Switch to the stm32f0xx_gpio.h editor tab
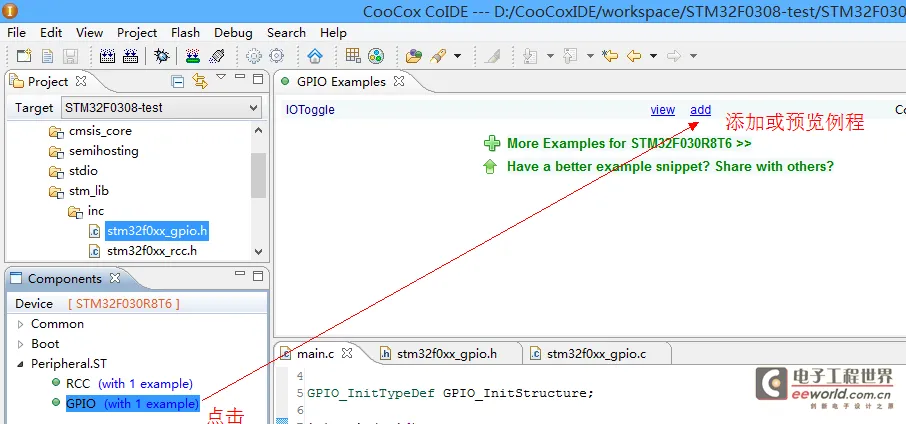This screenshot has height=424, width=906. point(447,354)
